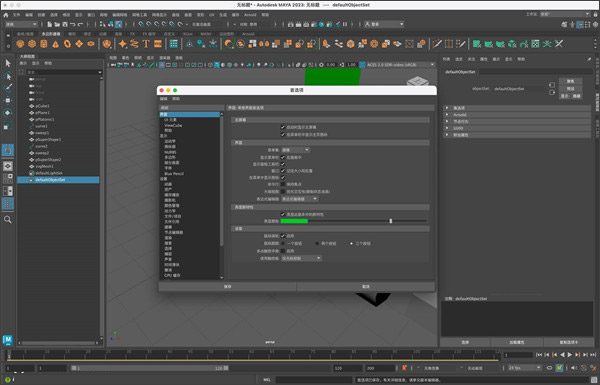Click the Redo arrow in status line
The image size is (600, 385).
tap(80, 24)
